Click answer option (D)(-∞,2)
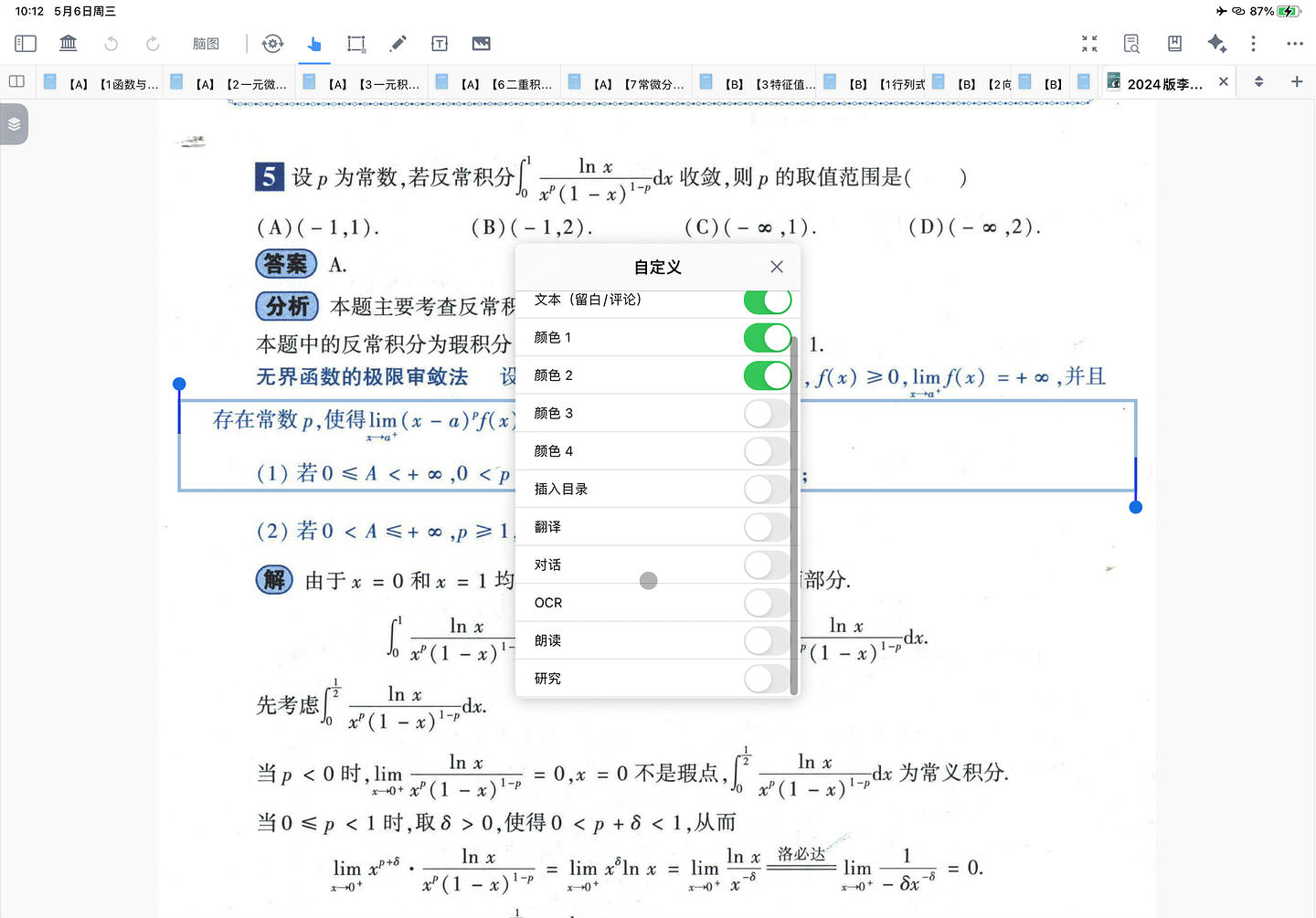This screenshot has width=1316, height=918. click(x=974, y=227)
